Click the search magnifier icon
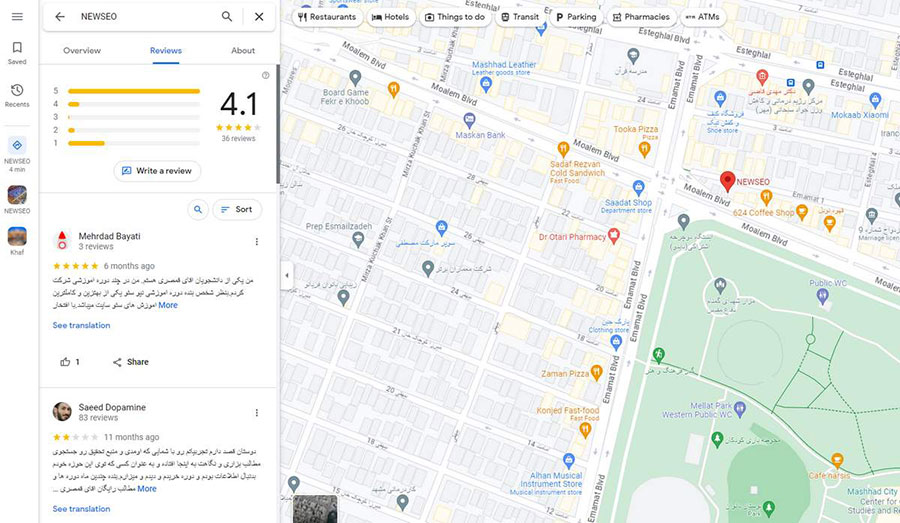 (x=227, y=17)
